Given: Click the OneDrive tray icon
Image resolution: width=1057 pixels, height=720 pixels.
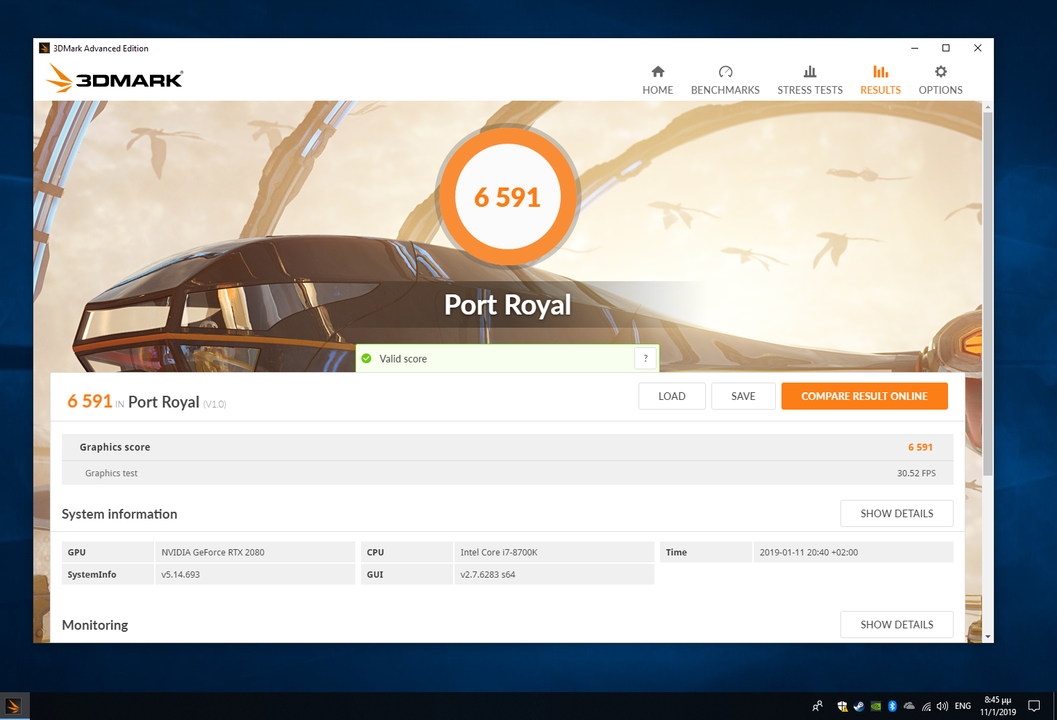Looking at the screenshot, I should 909,706.
